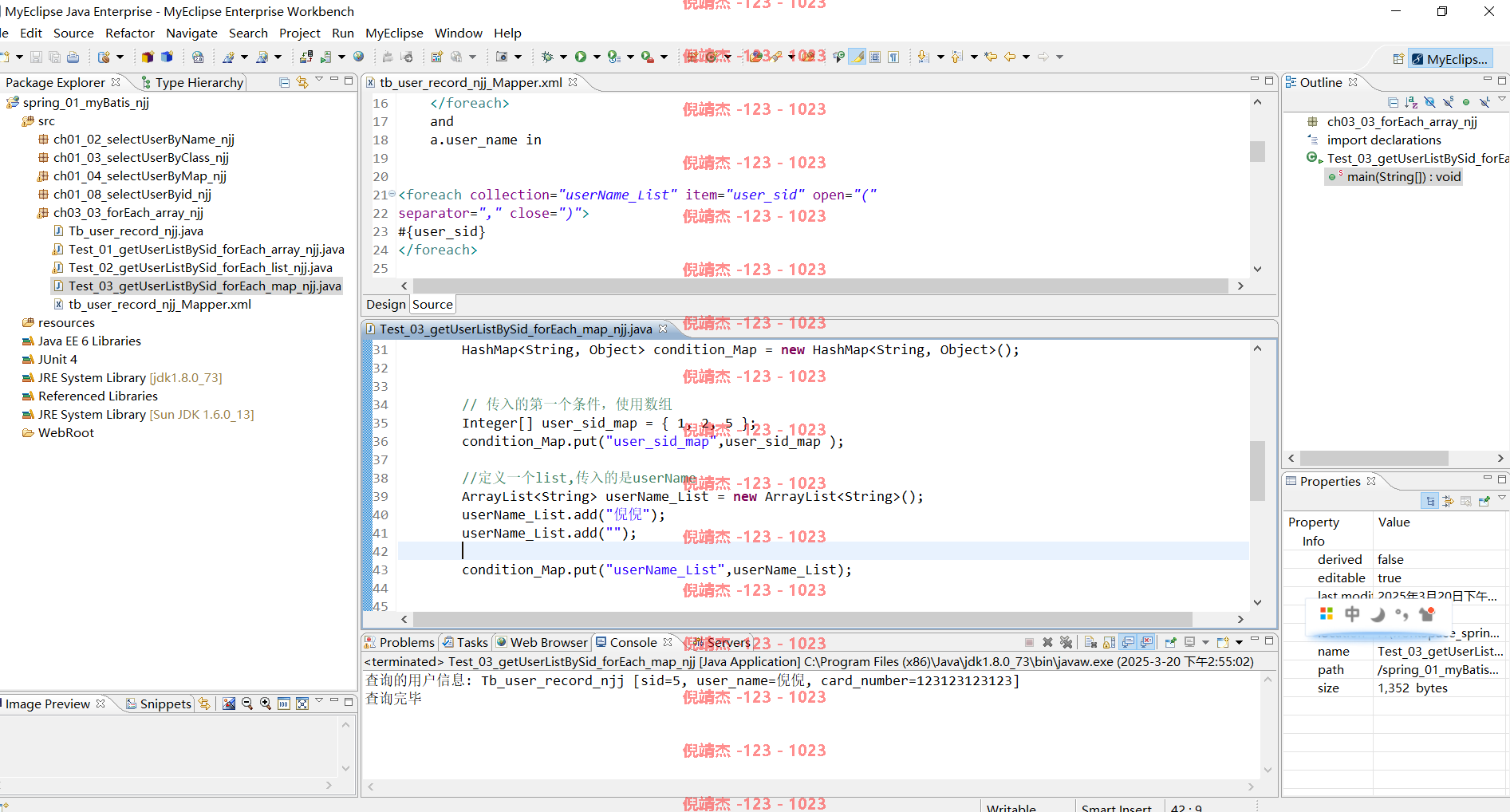Viewport: 1510px width, 812px height.
Task: Click Back navigation yellow arrow
Action: coord(1010,57)
